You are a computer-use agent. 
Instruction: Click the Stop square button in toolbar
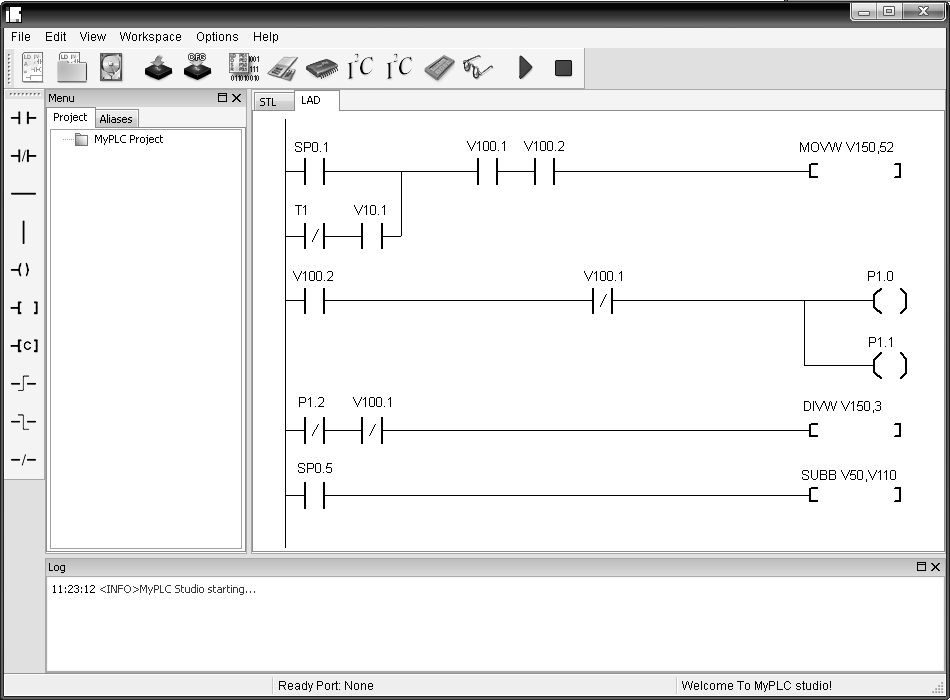[x=563, y=68]
